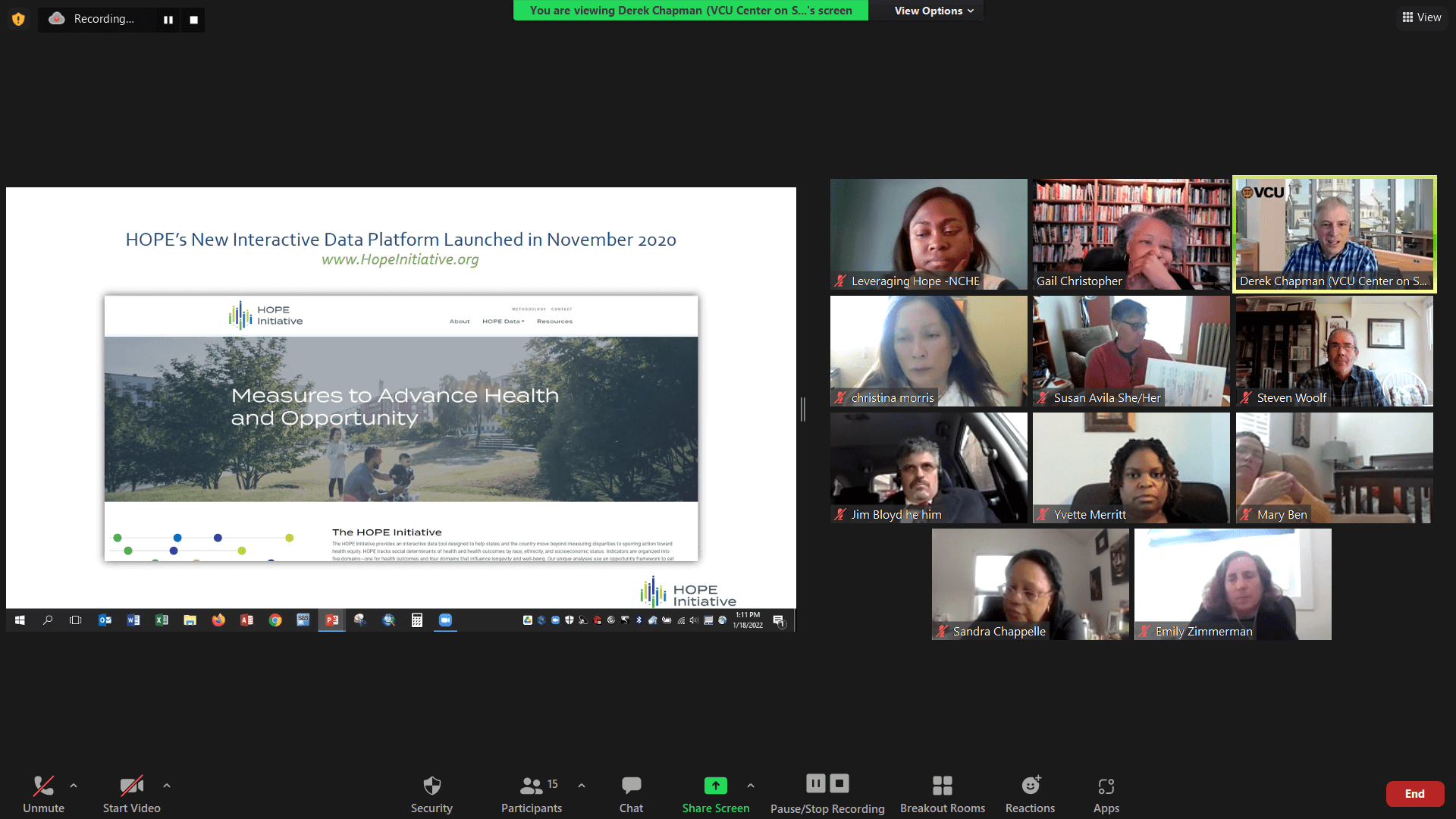The height and width of the screenshot is (819, 1456).
Task: Click About in the HOPE site navigation
Action: (x=460, y=322)
